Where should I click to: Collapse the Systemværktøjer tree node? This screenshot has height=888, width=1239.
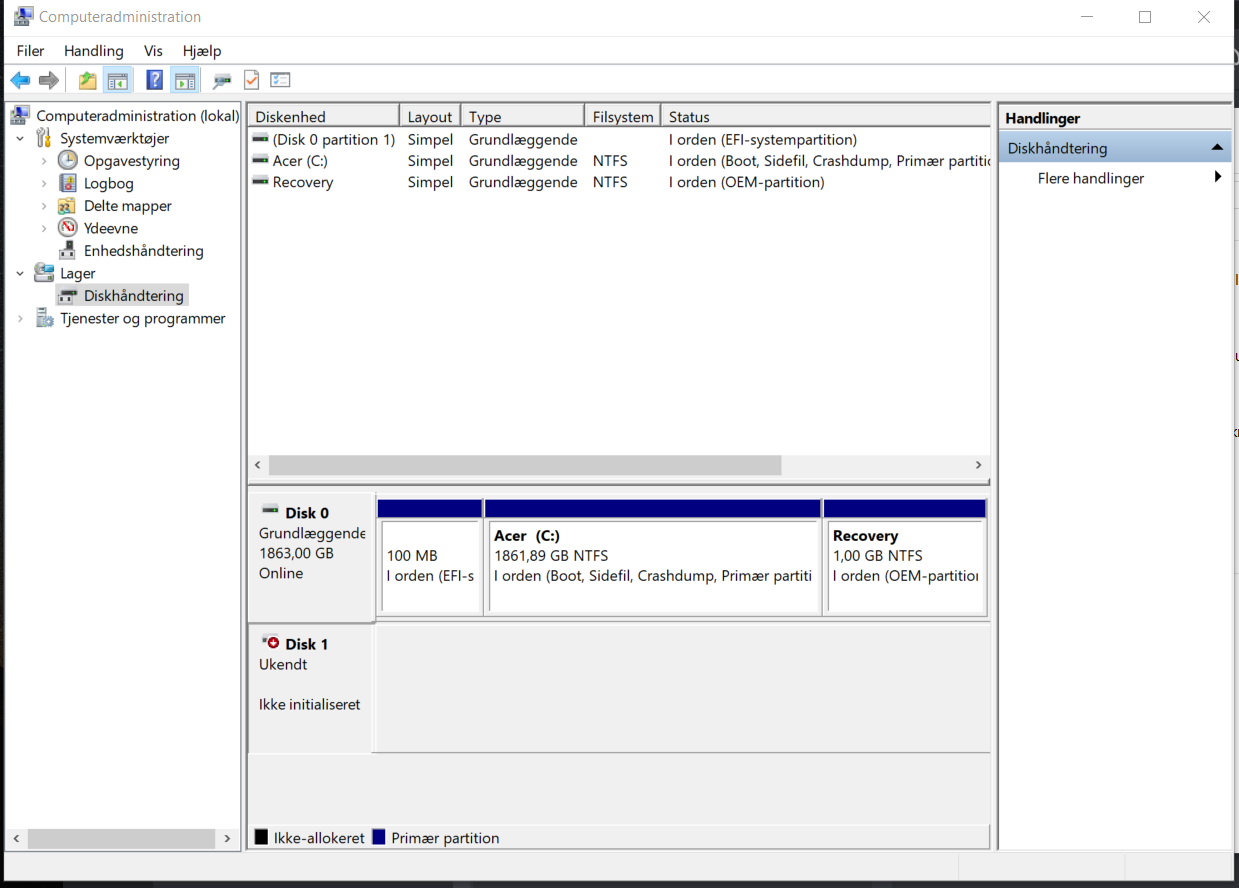[20, 139]
